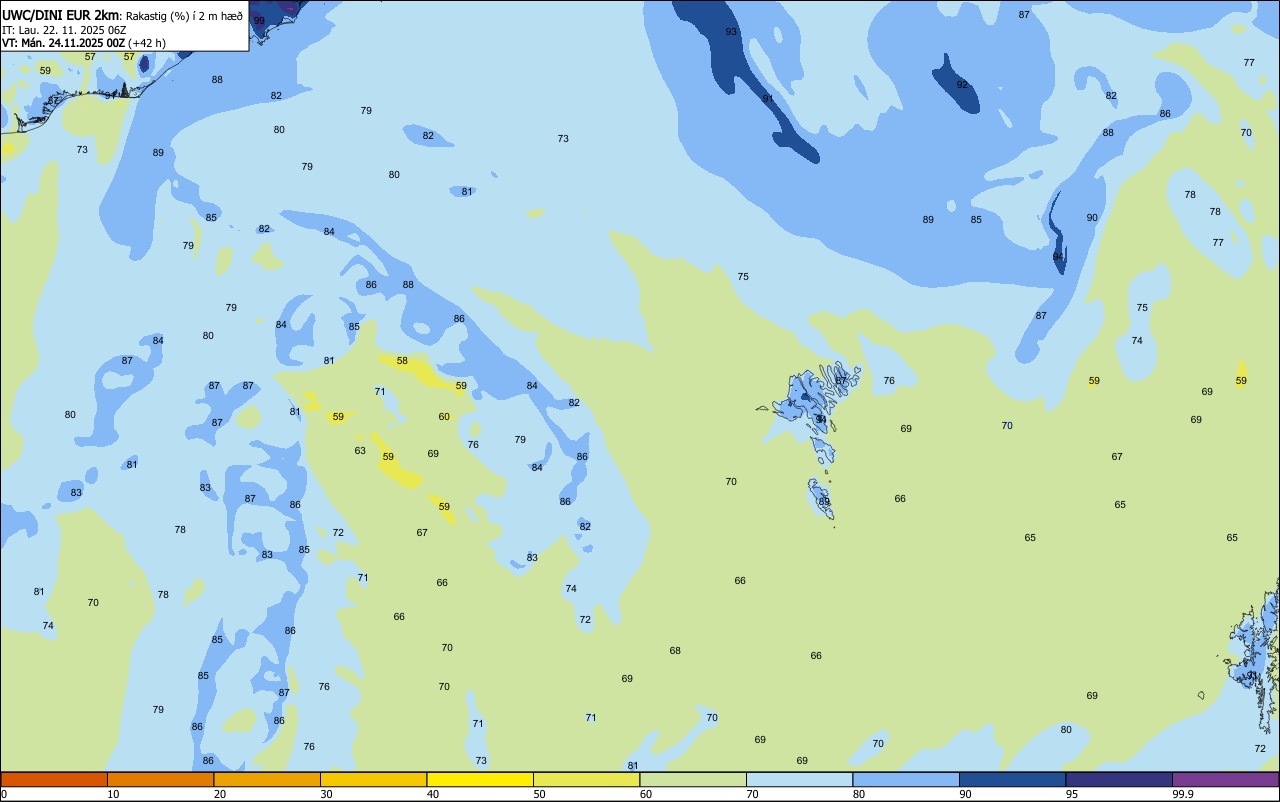
Task: Click the '(+42 h)' forecast offset text
Action: [147, 43]
